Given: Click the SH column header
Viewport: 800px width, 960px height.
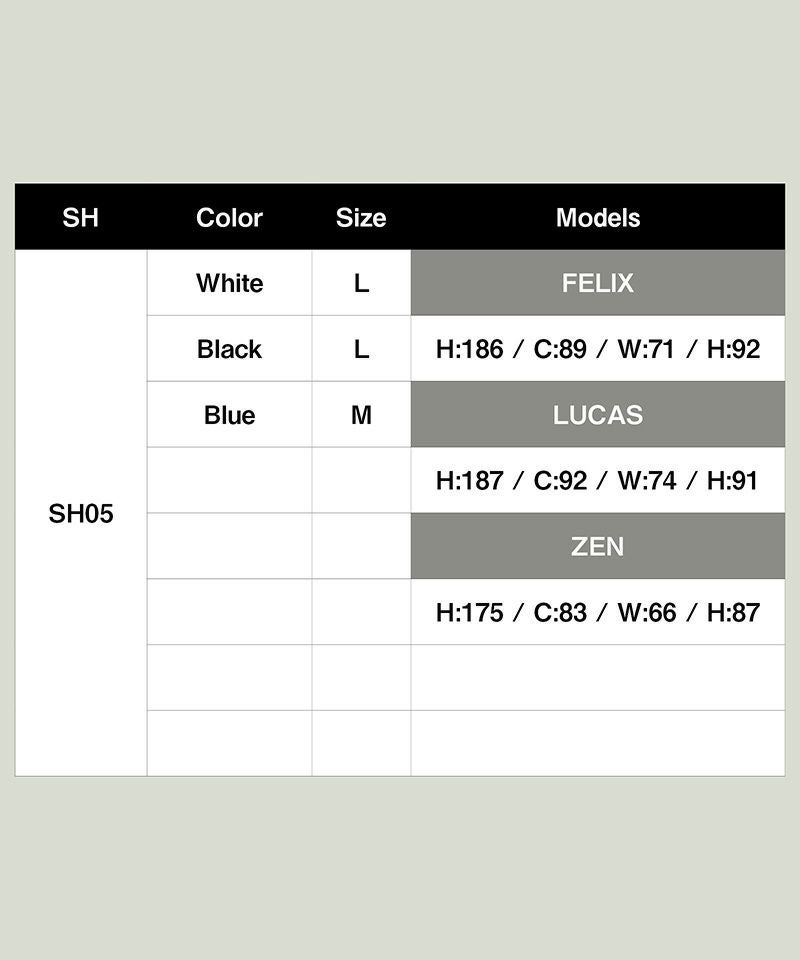Looking at the screenshot, I should coord(81,217).
